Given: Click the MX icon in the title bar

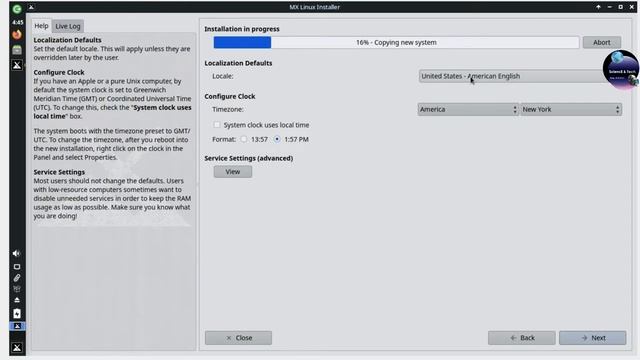Looking at the screenshot, I should 31,7.
